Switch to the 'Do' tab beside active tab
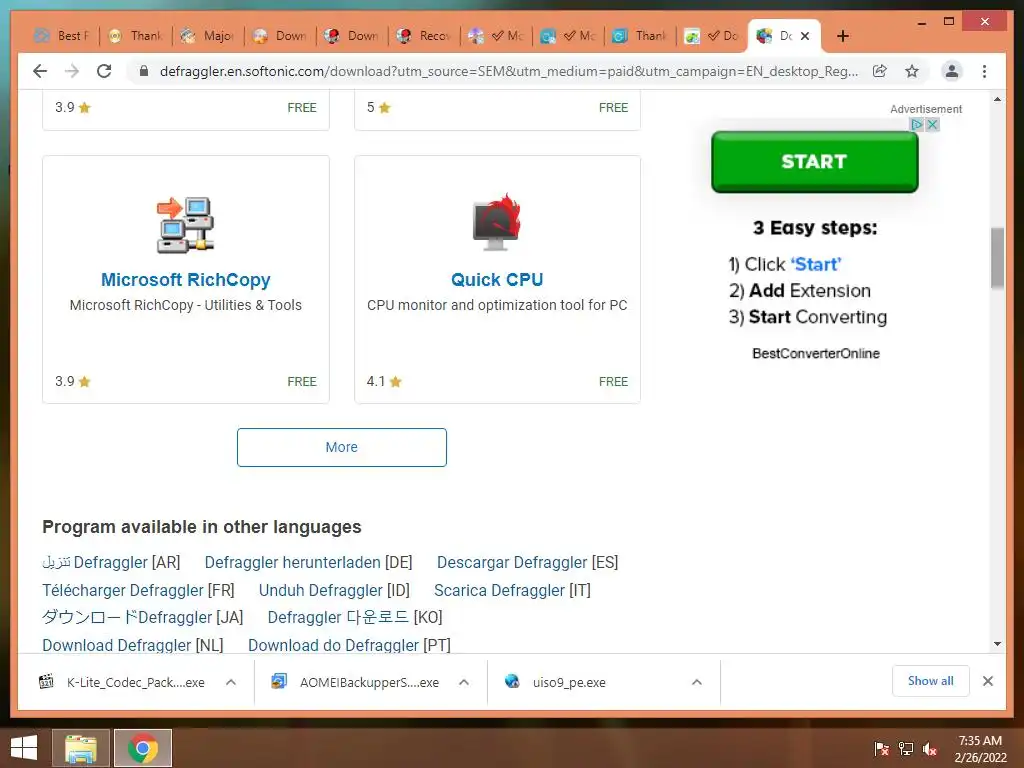 click(712, 36)
